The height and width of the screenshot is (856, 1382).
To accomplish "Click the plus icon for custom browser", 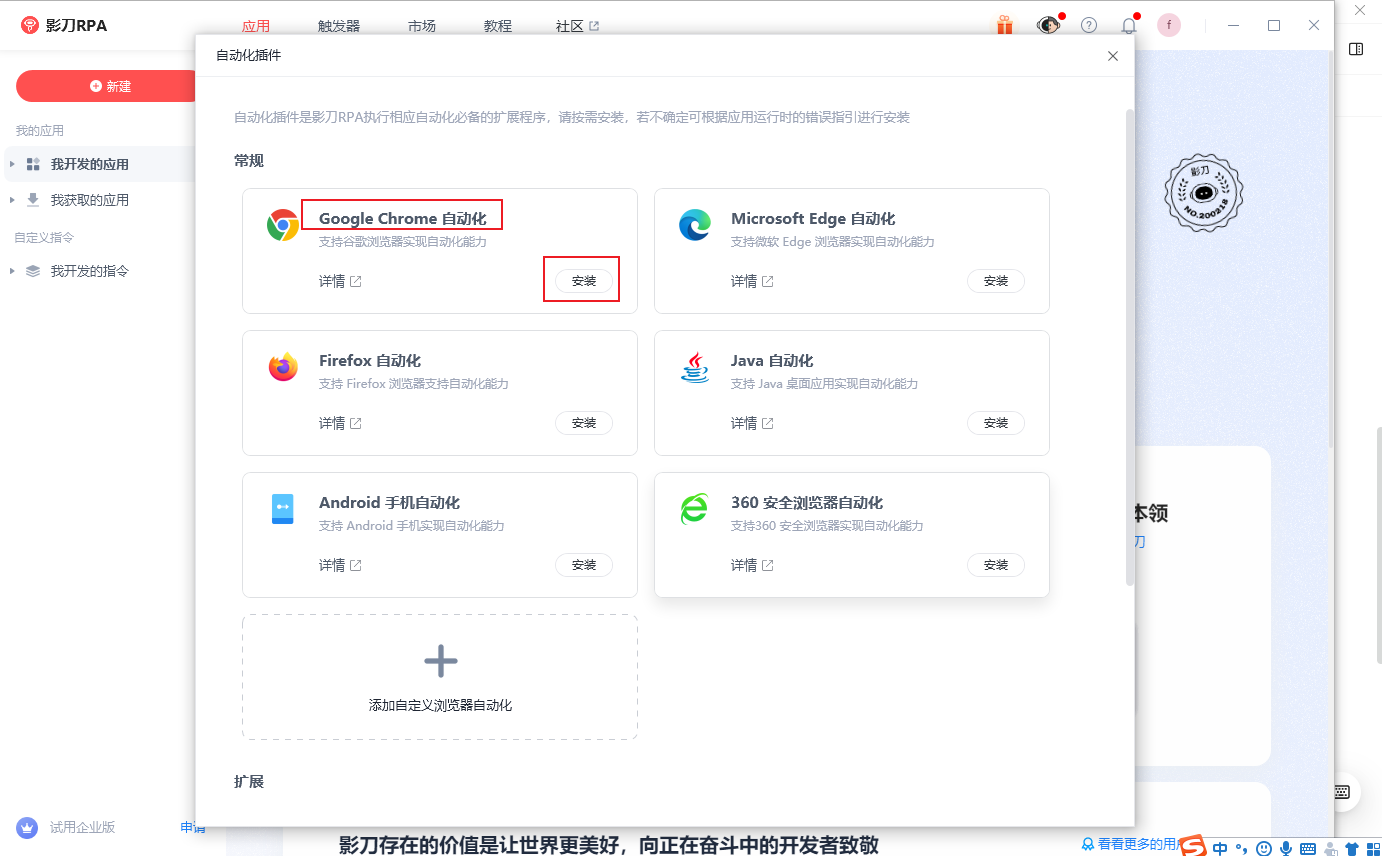I will pyautogui.click(x=440, y=660).
